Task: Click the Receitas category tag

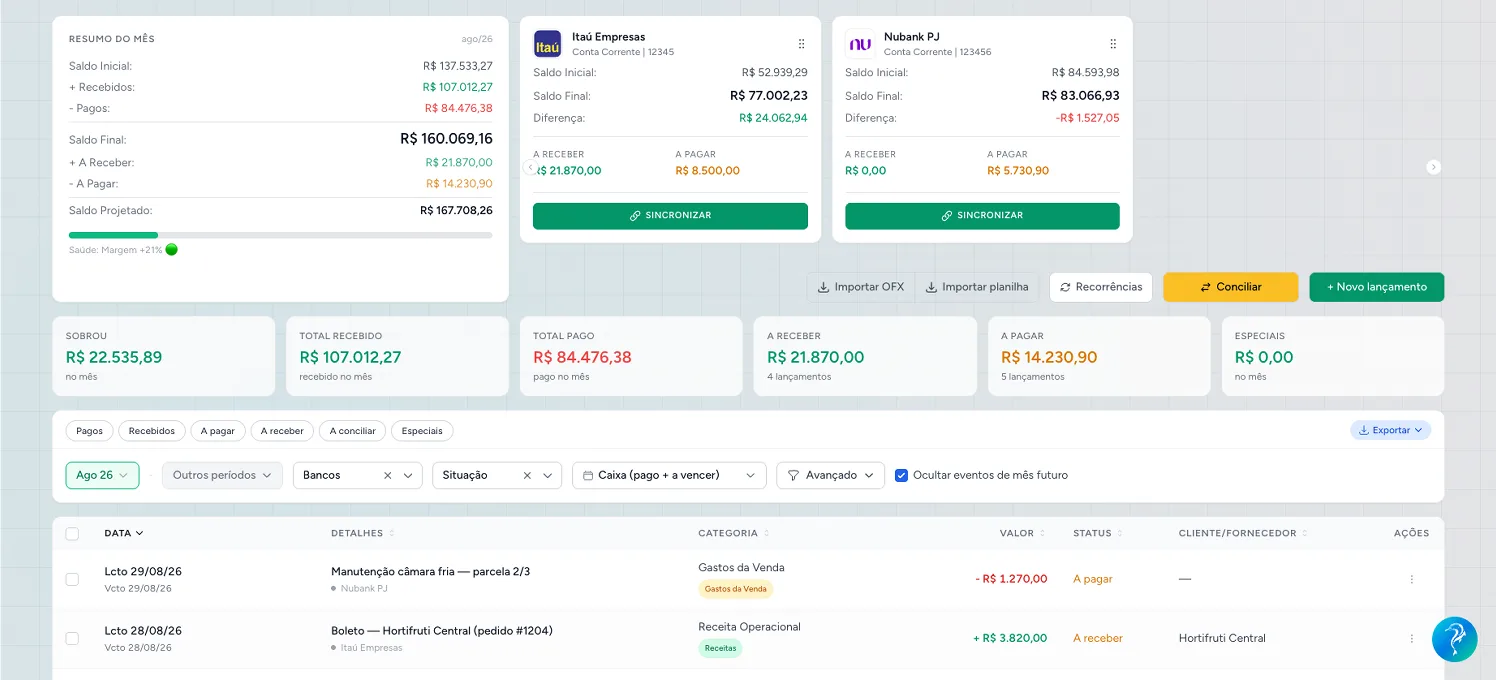Action: pyautogui.click(x=720, y=648)
